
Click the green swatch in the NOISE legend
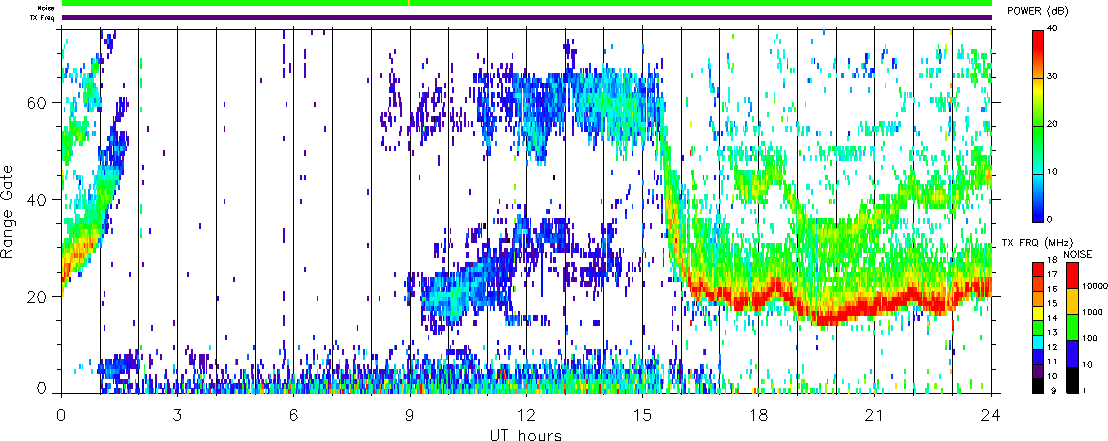point(1073,327)
